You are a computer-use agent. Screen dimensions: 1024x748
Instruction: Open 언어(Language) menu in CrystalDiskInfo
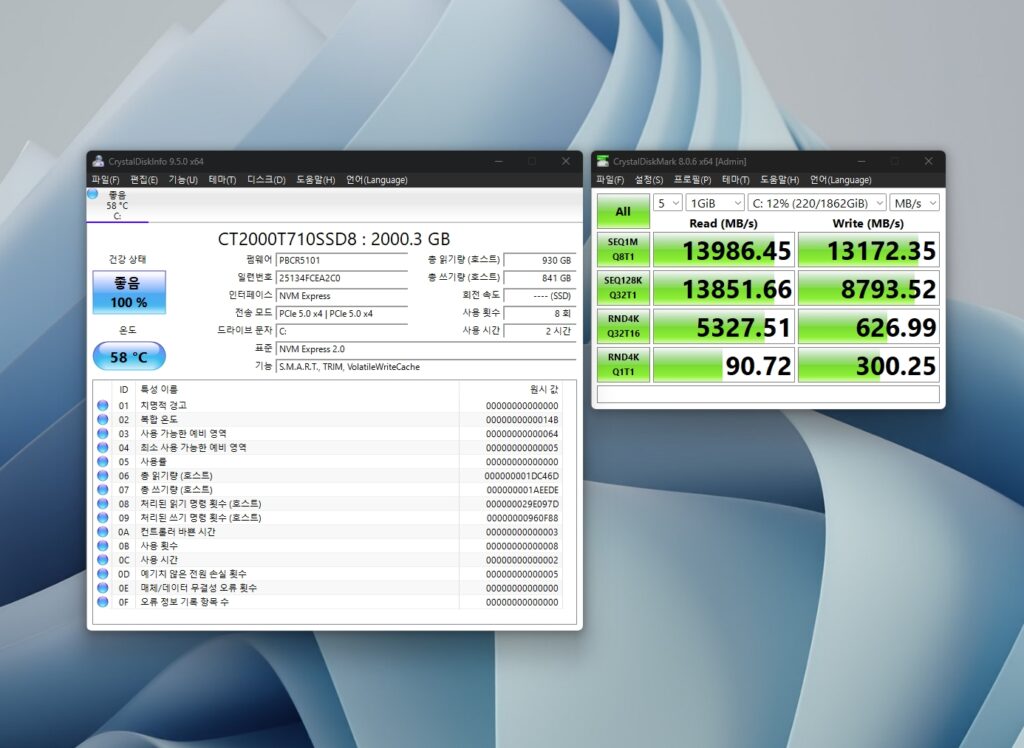tap(377, 180)
